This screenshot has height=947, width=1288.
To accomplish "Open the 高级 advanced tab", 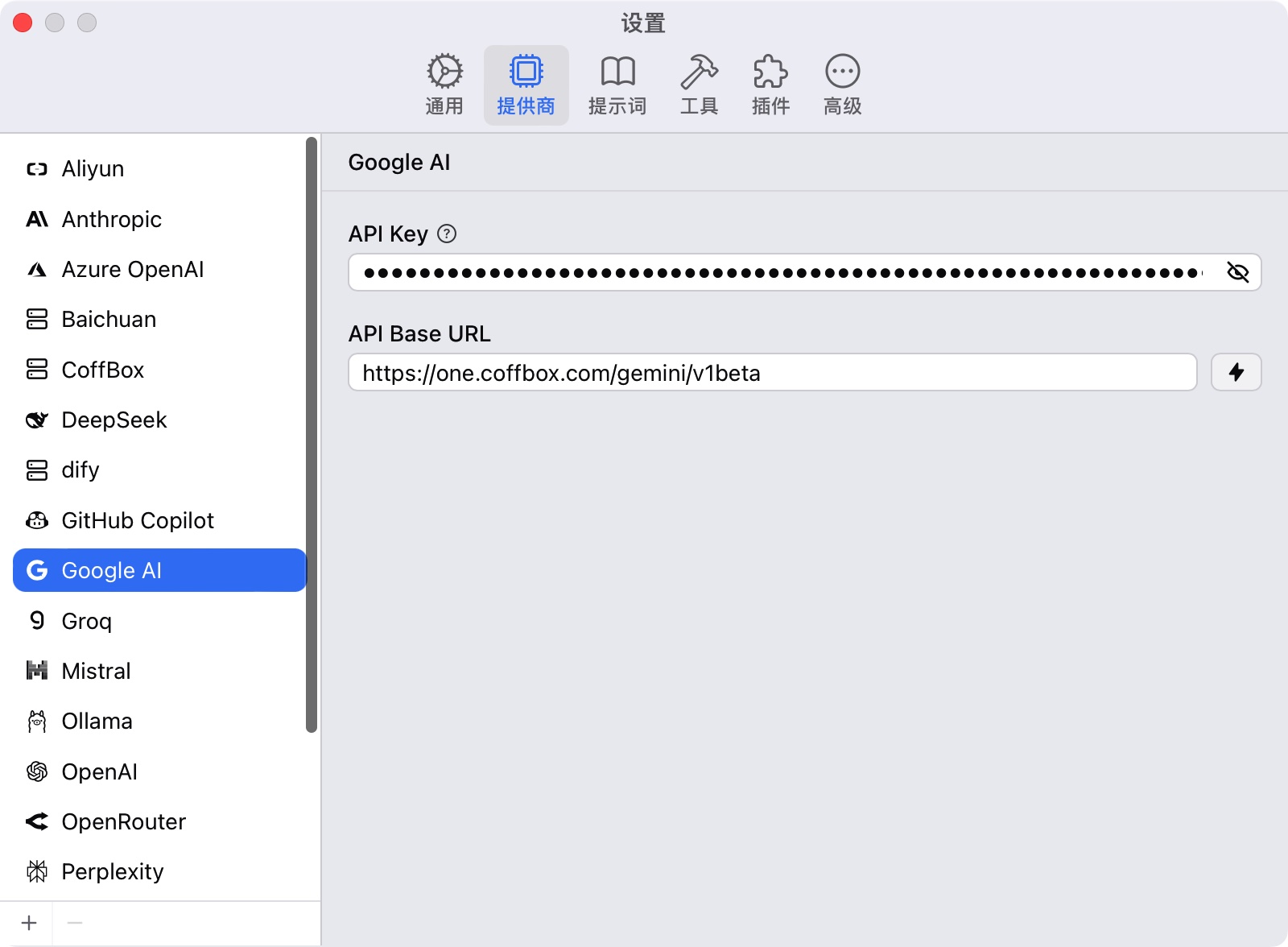I will pyautogui.click(x=843, y=85).
